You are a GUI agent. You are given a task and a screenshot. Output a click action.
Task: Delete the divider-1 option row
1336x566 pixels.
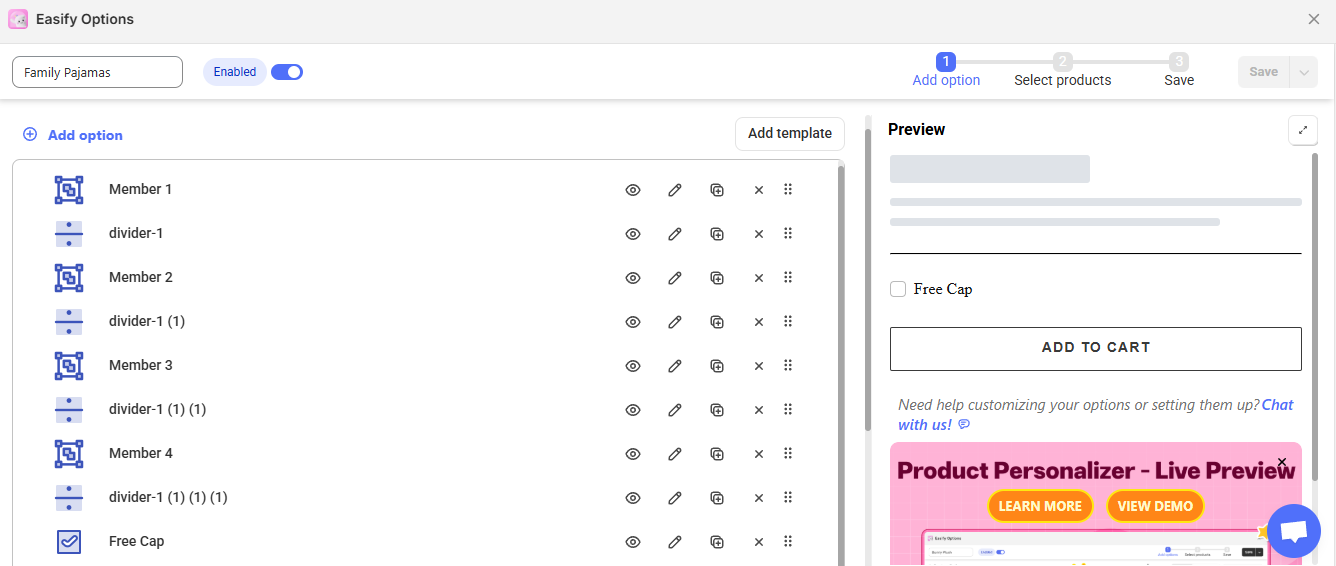pyautogui.click(x=759, y=234)
